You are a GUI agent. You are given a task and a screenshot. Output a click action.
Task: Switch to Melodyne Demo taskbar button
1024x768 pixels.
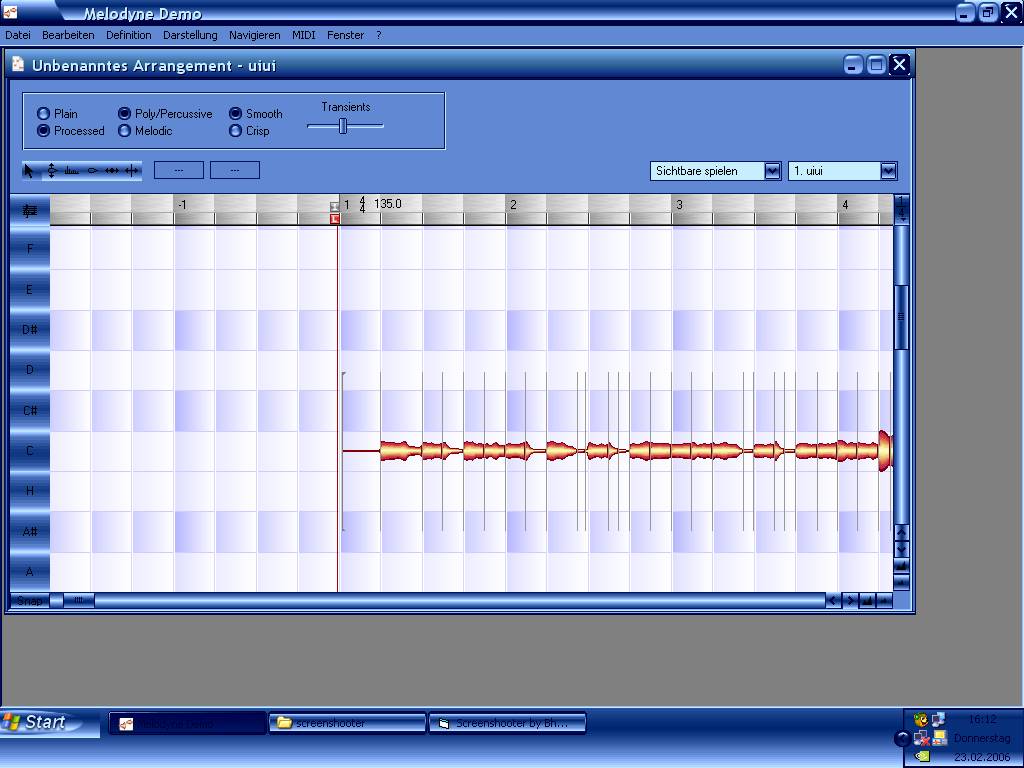187,723
